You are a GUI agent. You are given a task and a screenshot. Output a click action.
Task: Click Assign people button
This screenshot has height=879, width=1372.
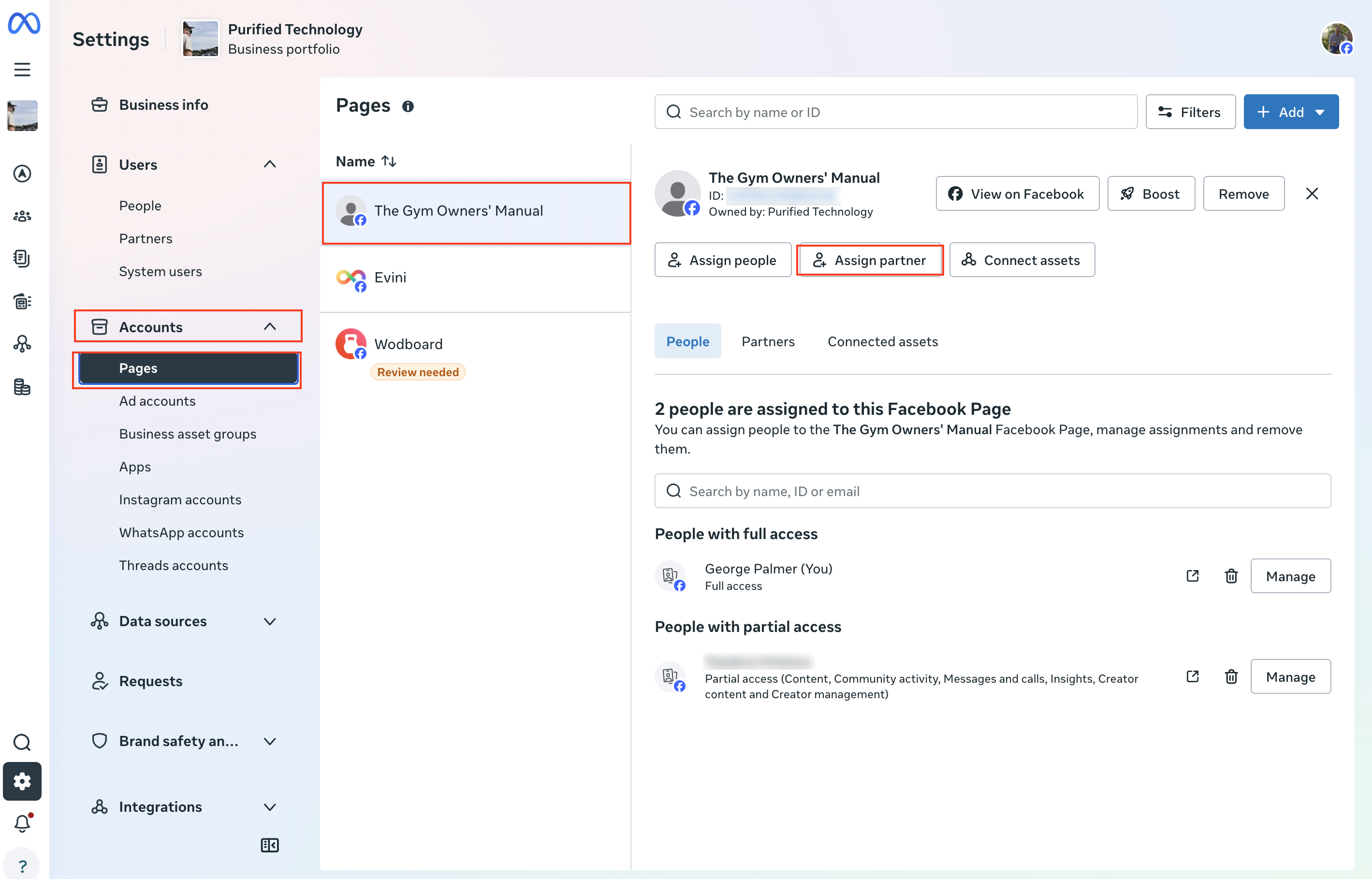(x=723, y=260)
